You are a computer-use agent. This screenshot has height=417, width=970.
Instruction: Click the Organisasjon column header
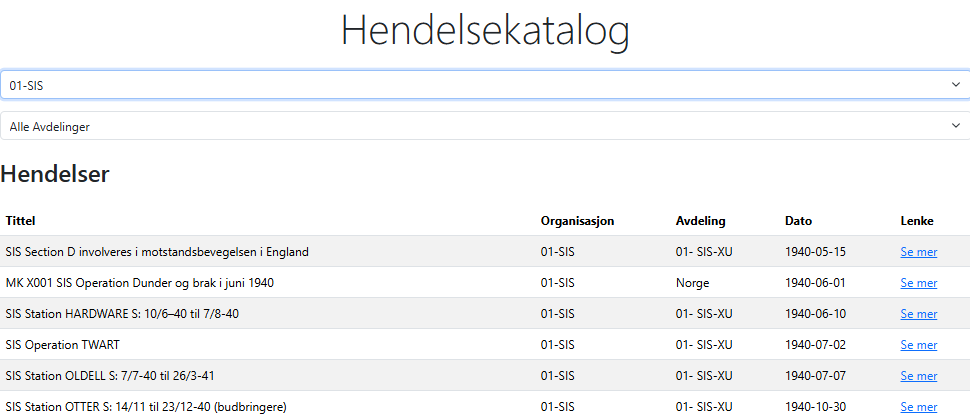[577, 221]
